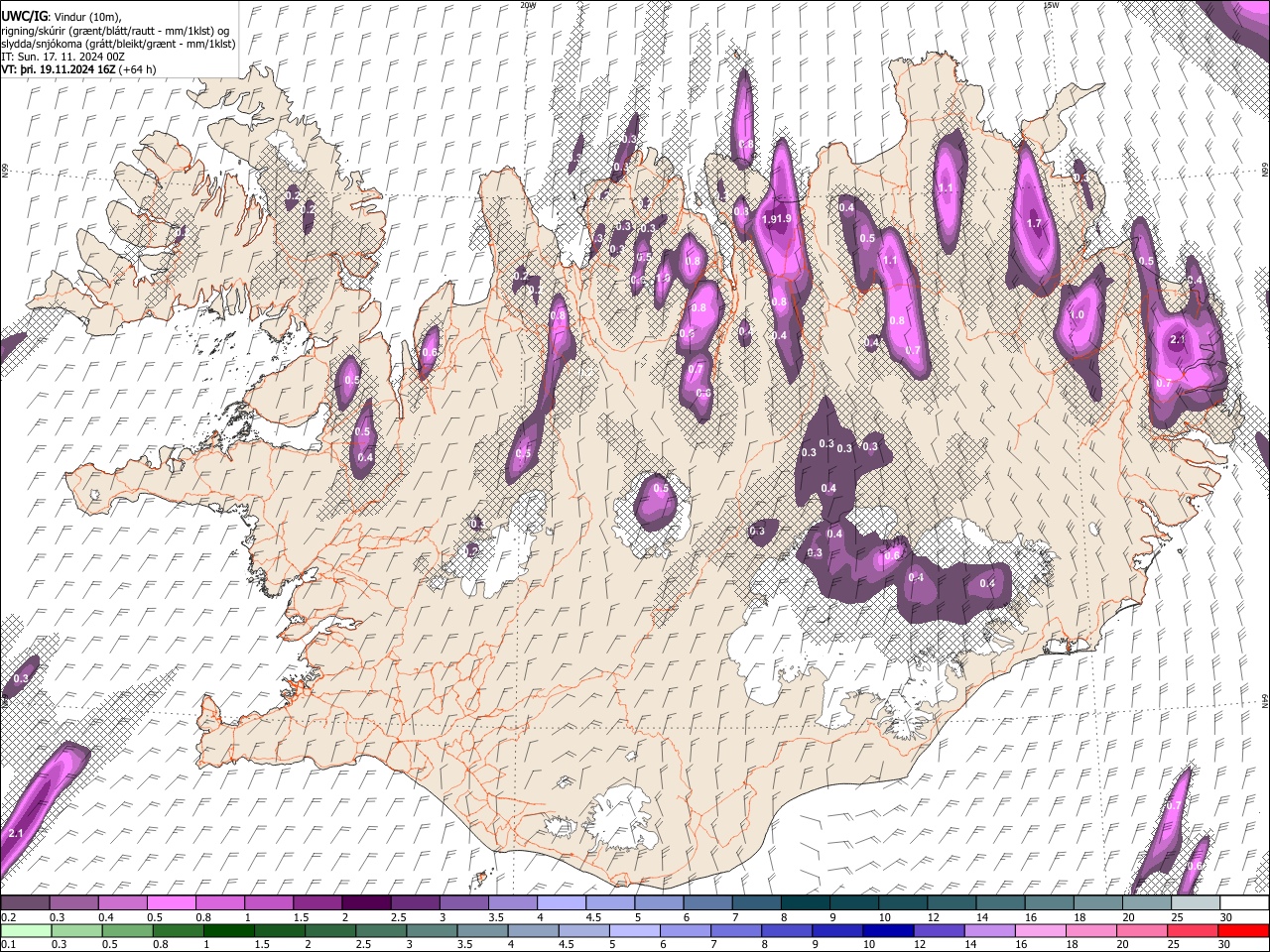Click the '4.5' label on the lower rain scale
The height and width of the screenshot is (952, 1270).
pos(567,944)
